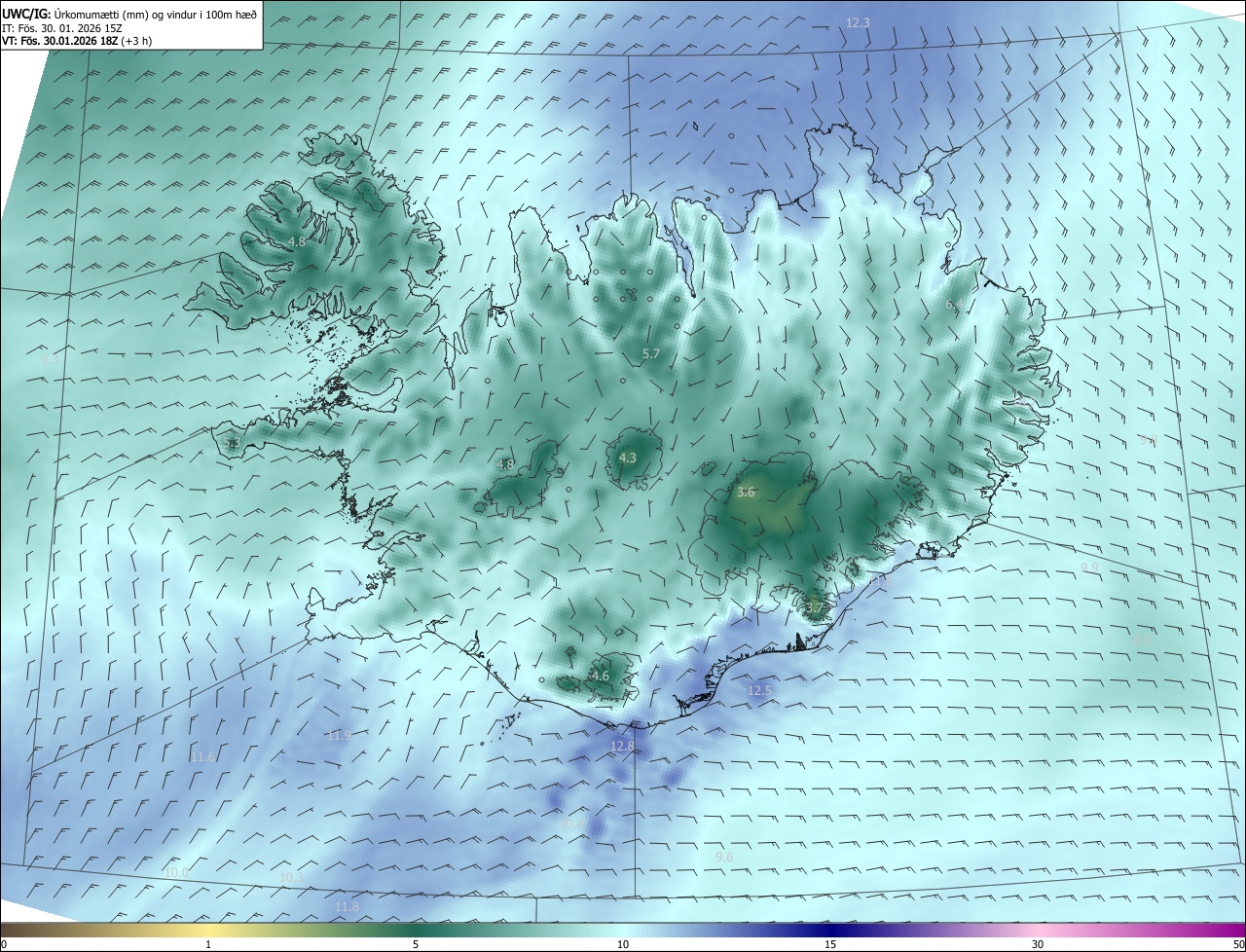Click the 3.6 value label

746,493
